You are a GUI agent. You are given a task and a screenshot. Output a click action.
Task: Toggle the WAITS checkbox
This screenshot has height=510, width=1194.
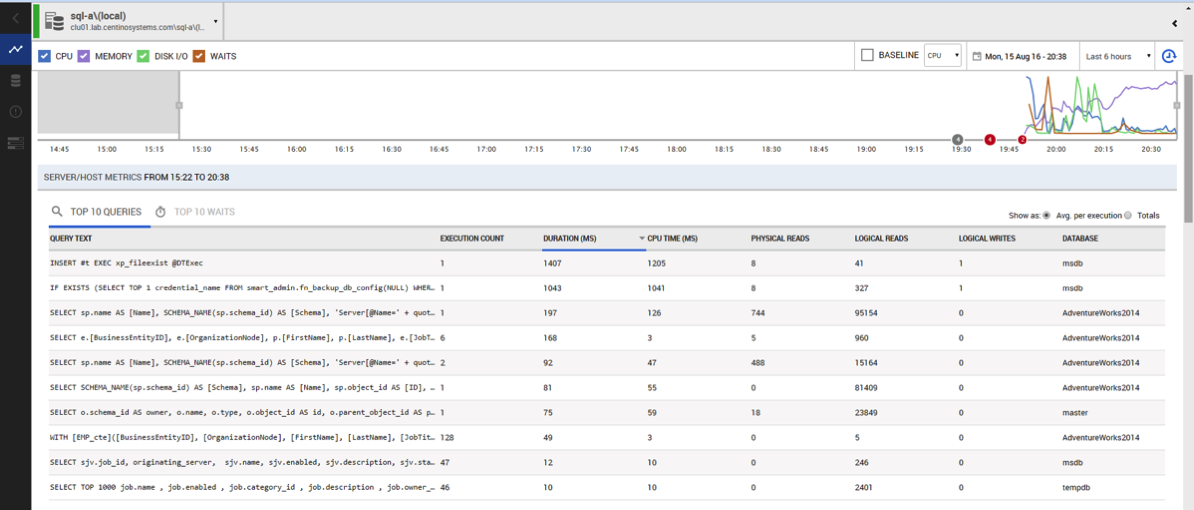pyautogui.click(x=199, y=56)
